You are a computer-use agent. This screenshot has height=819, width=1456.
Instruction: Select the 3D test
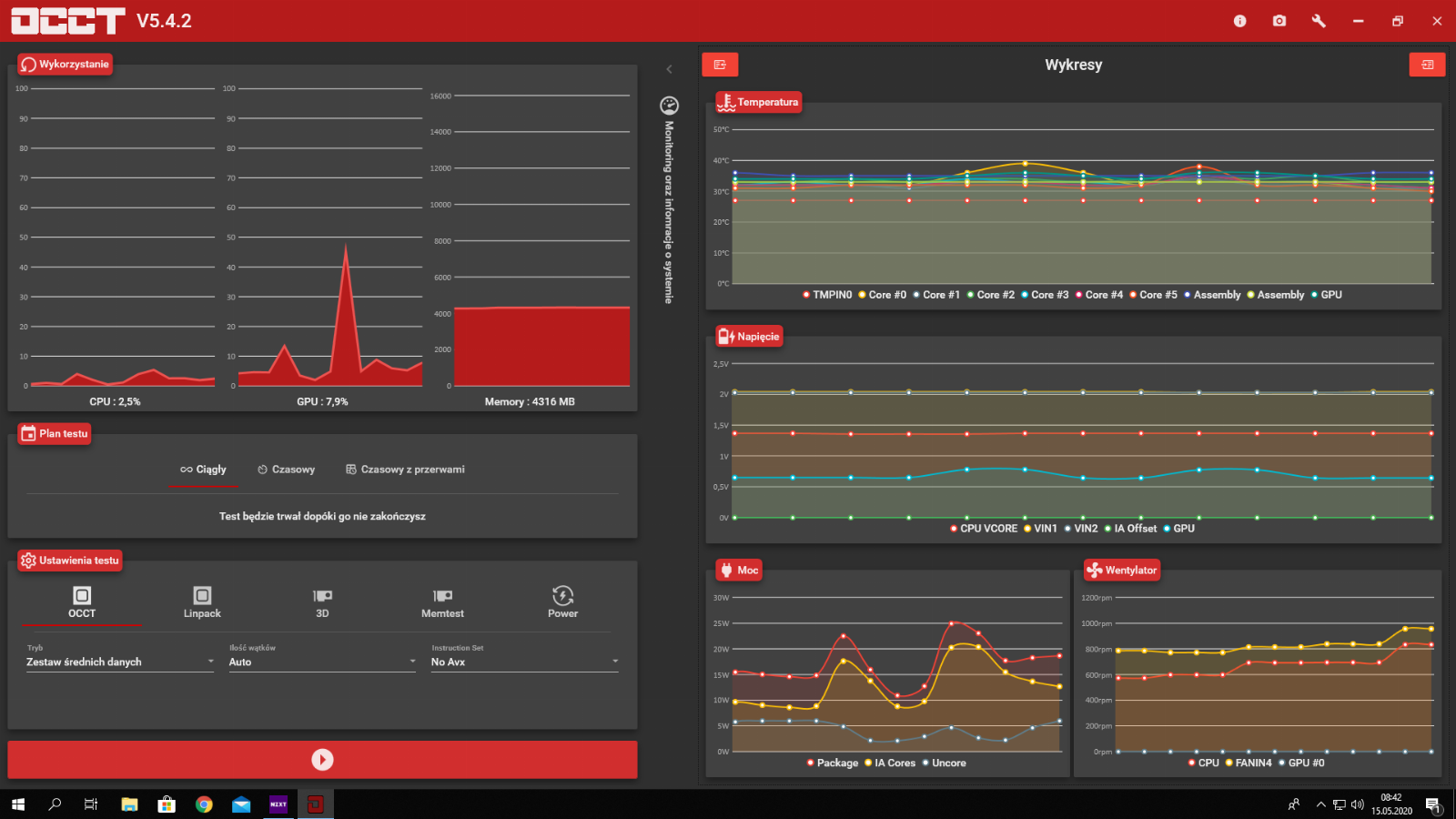click(322, 602)
